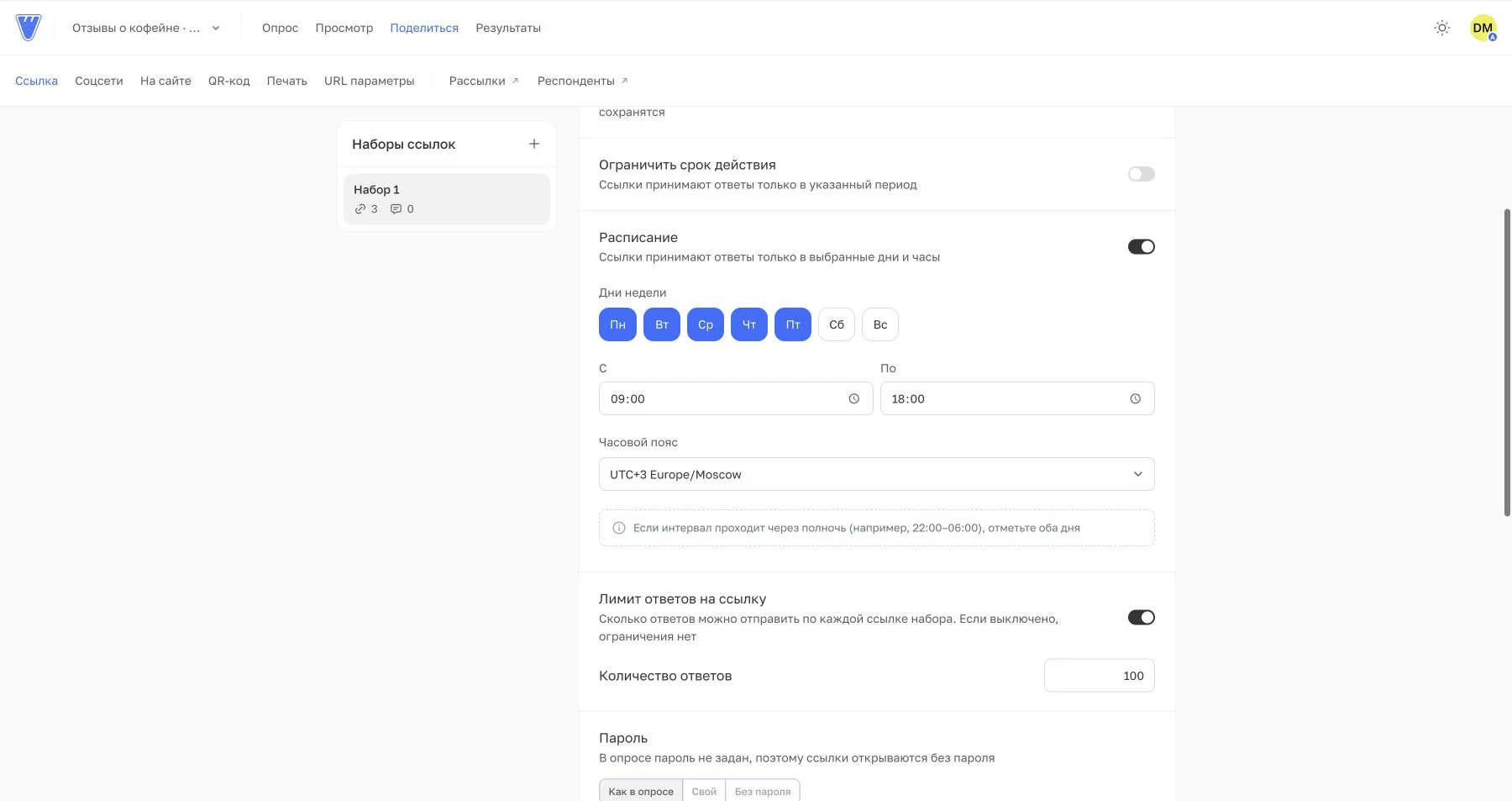Turn off the Расписание switch
This screenshot has width=1512, height=801.
point(1142,246)
